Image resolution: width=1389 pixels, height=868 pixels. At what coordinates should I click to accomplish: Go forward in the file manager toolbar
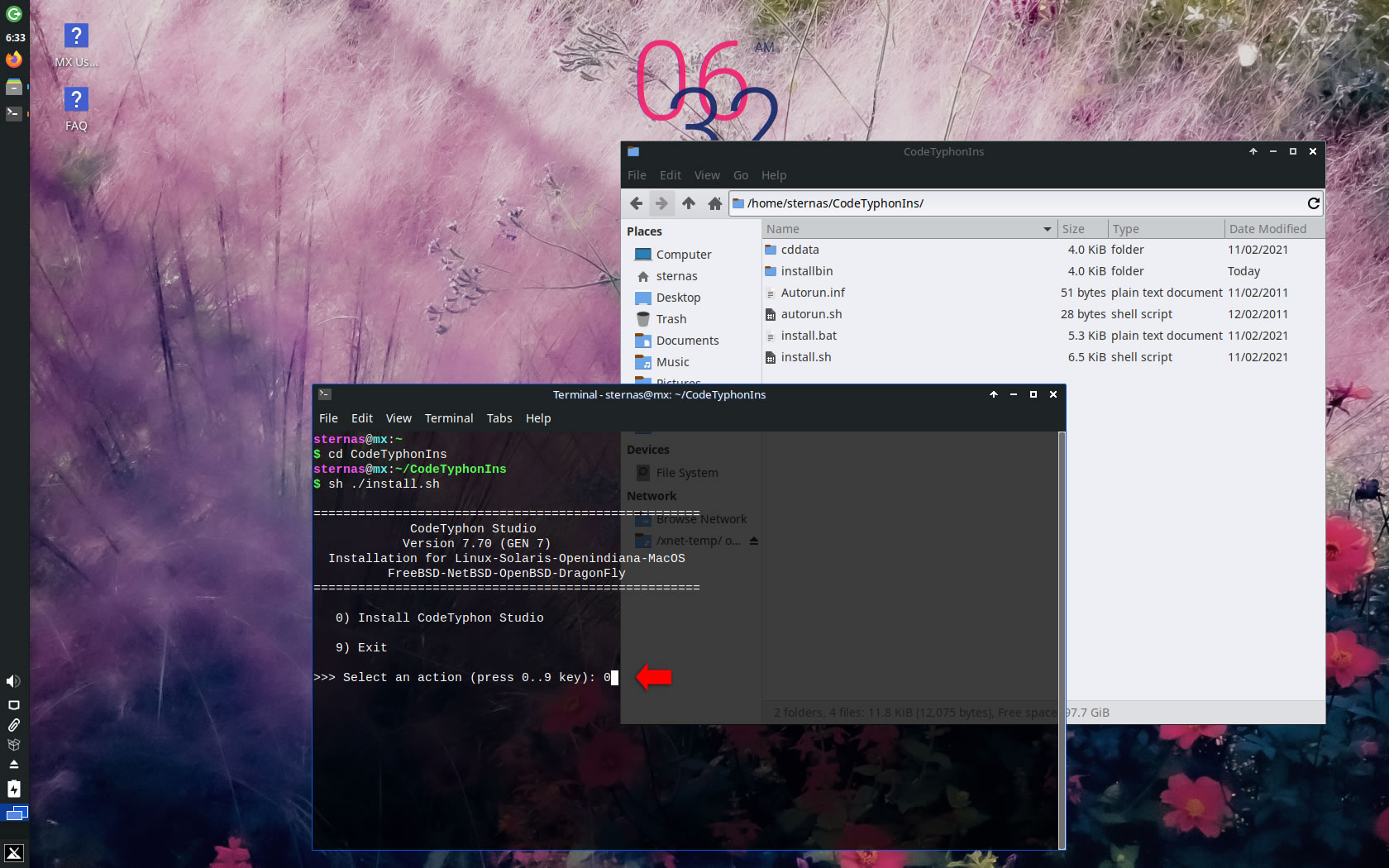[x=661, y=203]
